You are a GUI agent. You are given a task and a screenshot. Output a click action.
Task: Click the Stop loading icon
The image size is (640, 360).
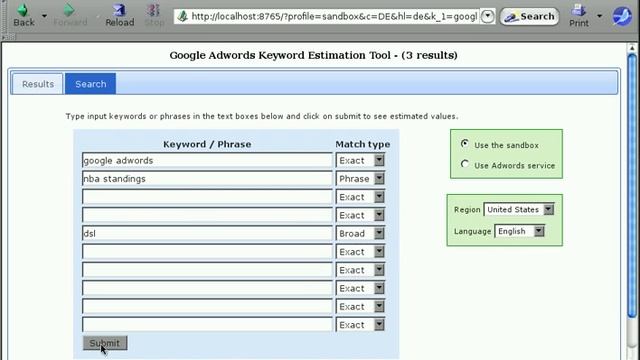pyautogui.click(x=154, y=15)
